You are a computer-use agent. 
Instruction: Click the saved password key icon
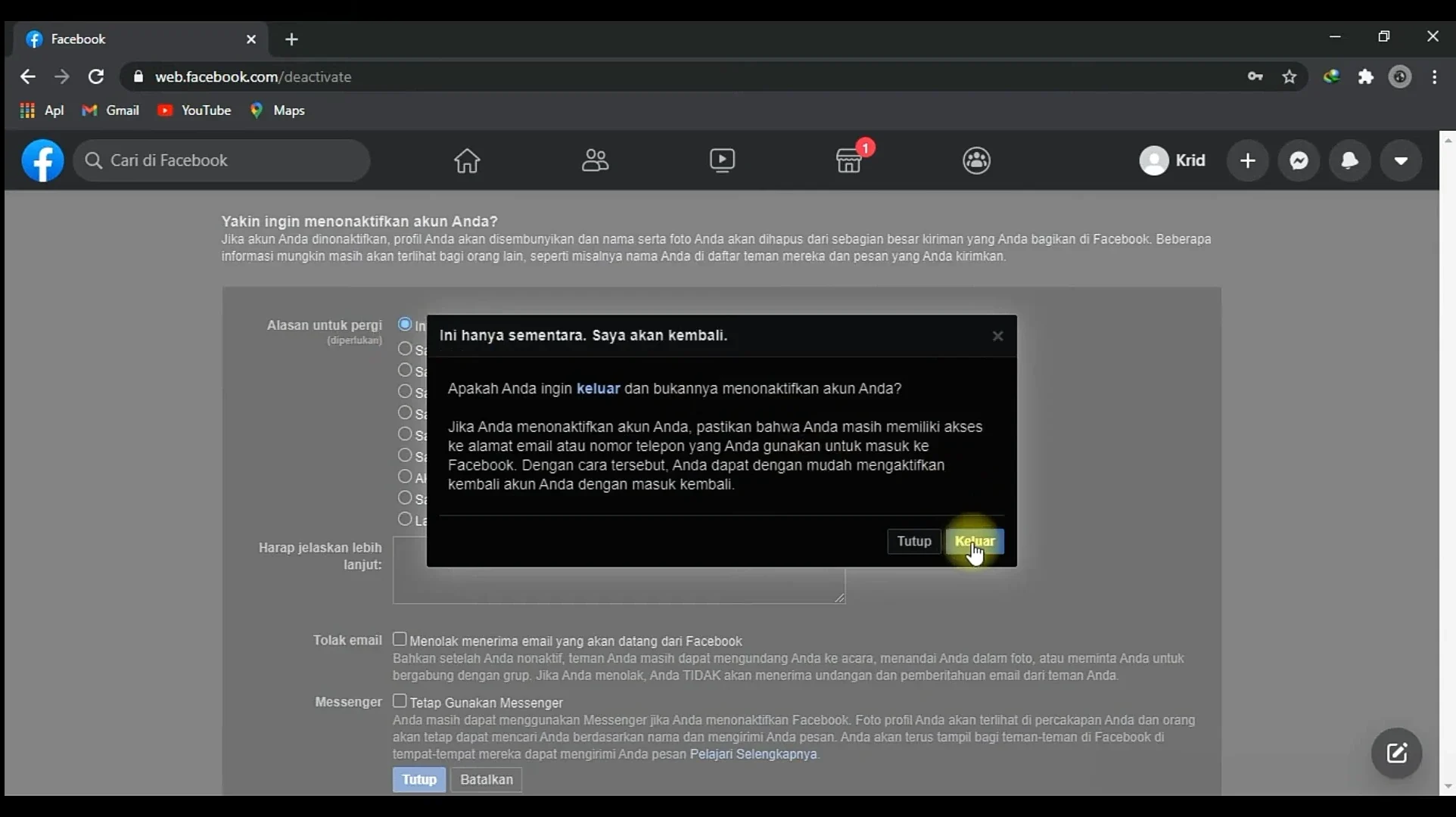[x=1255, y=76]
